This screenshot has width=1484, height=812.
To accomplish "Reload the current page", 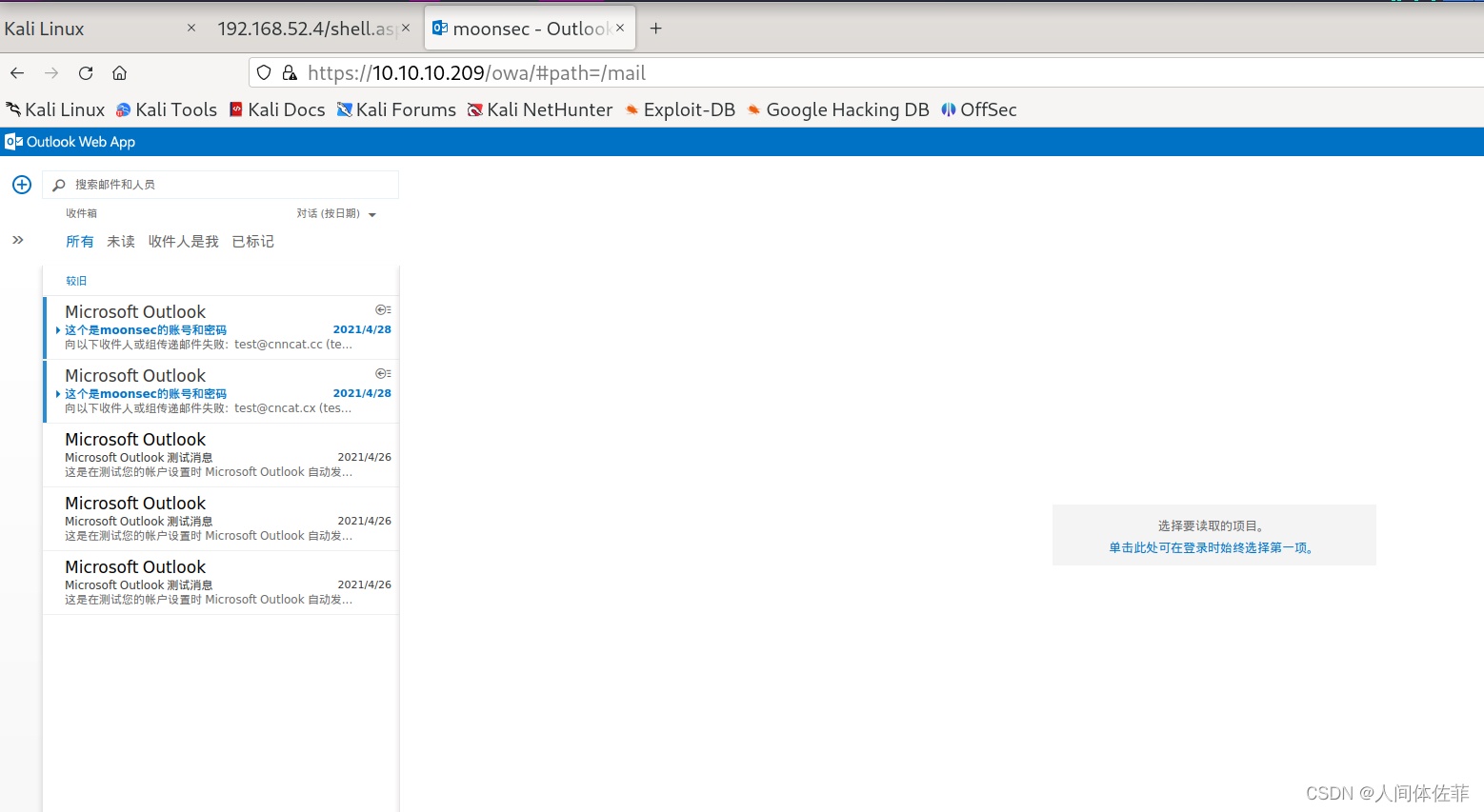I will [86, 73].
